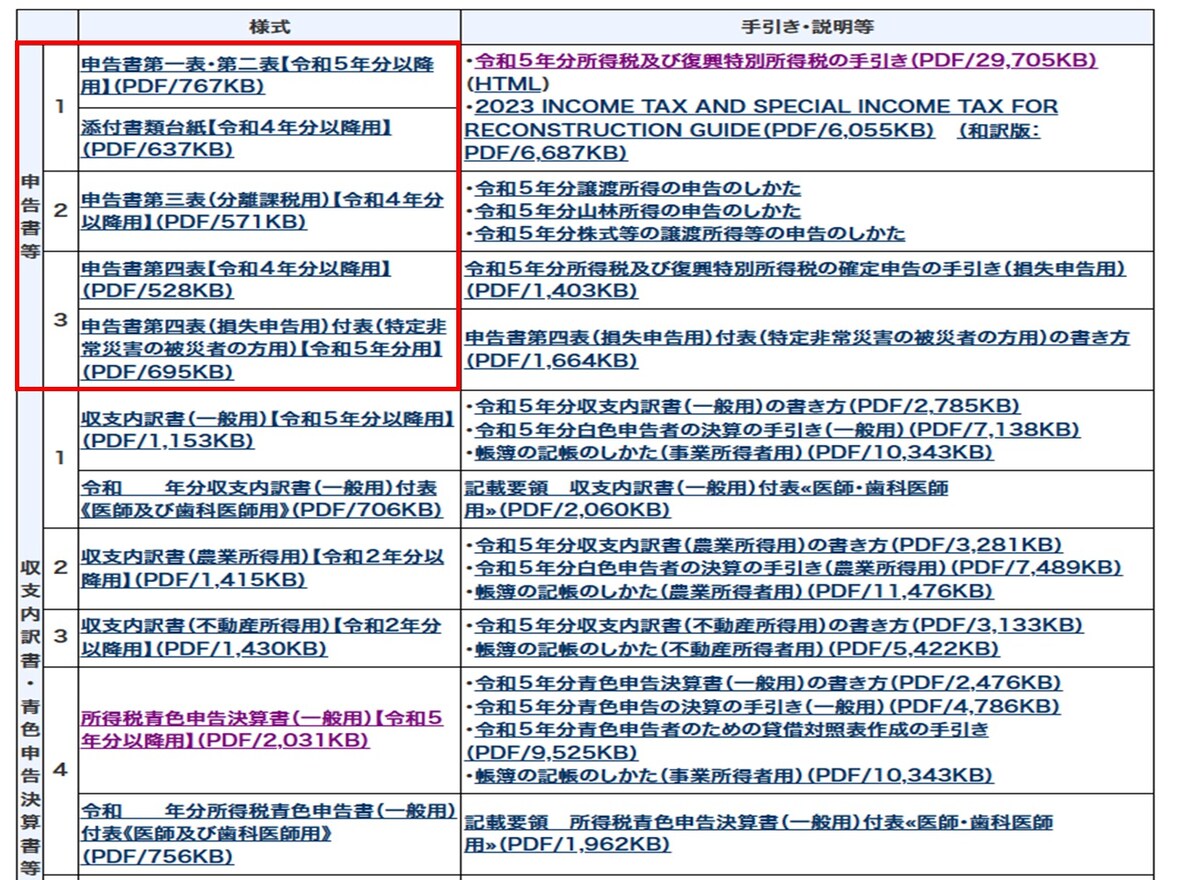Open 令和5年分青色申告決算書(一般用)の書き方(PDF/2,476KB)

[768, 684]
